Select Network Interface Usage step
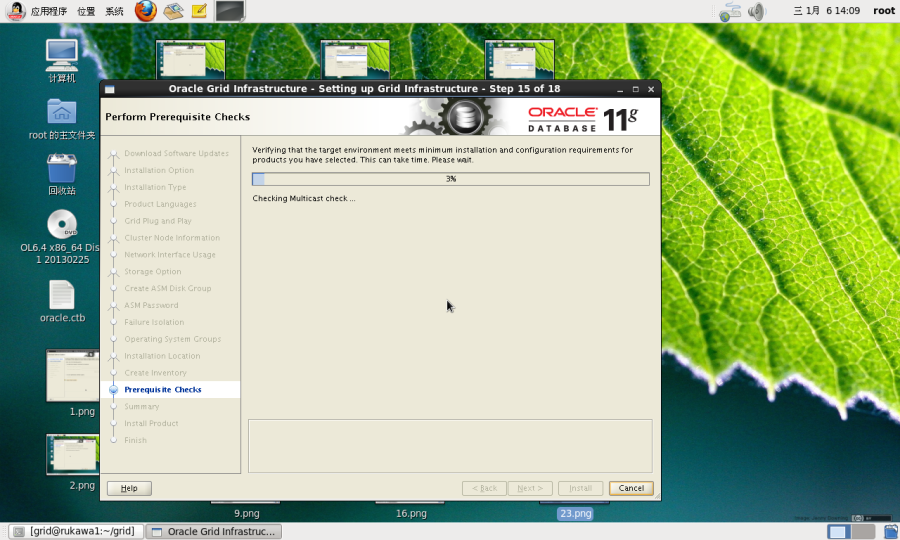The image size is (900, 540). click(170, 255)
